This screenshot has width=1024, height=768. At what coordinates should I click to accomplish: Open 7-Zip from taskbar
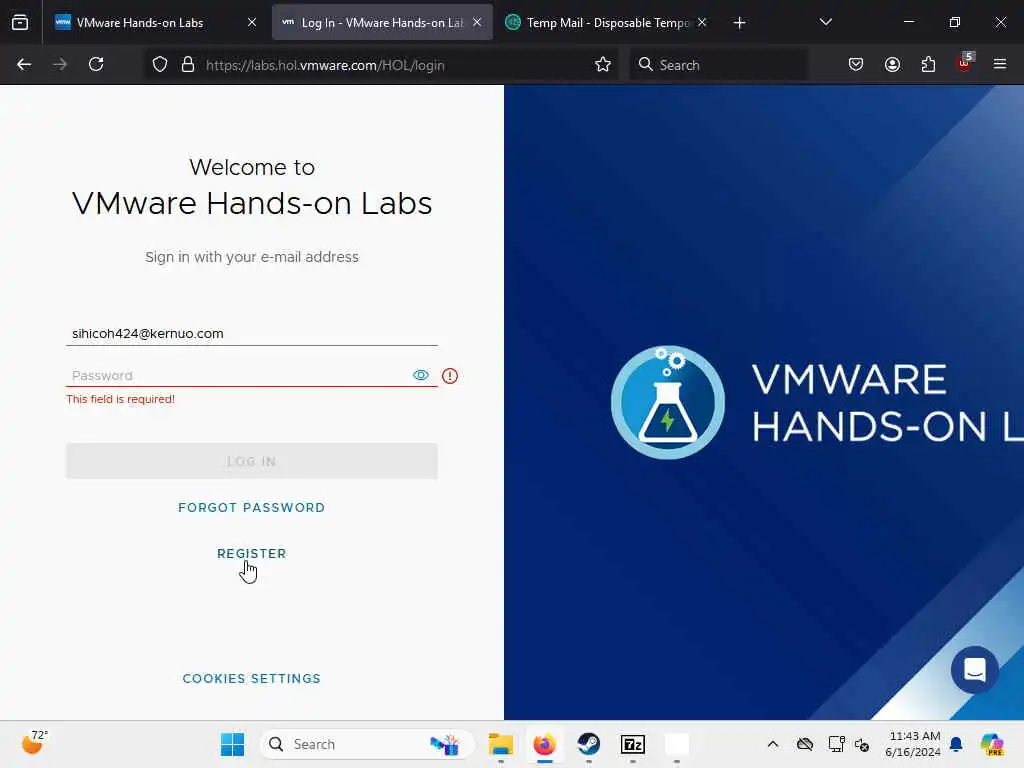(633, 744)
